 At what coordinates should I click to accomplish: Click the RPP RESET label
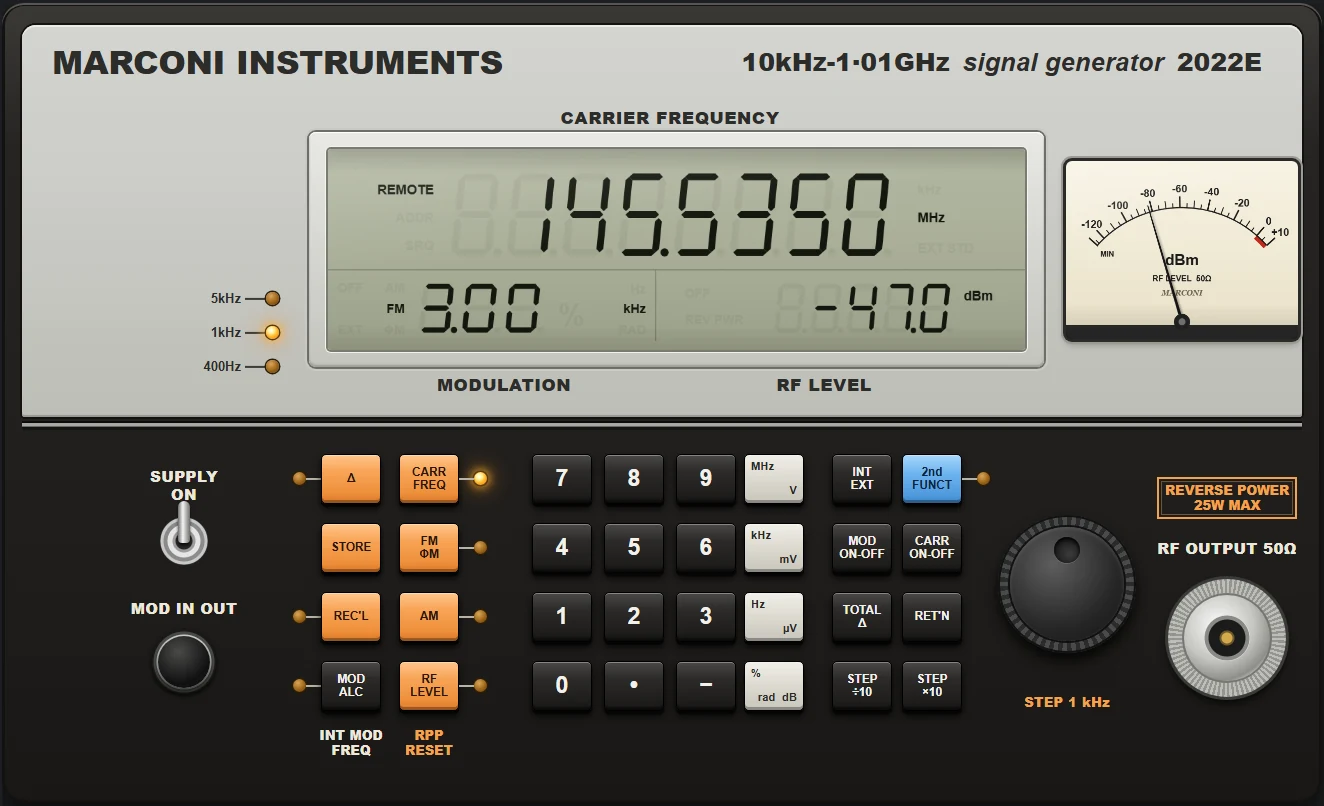429,742
